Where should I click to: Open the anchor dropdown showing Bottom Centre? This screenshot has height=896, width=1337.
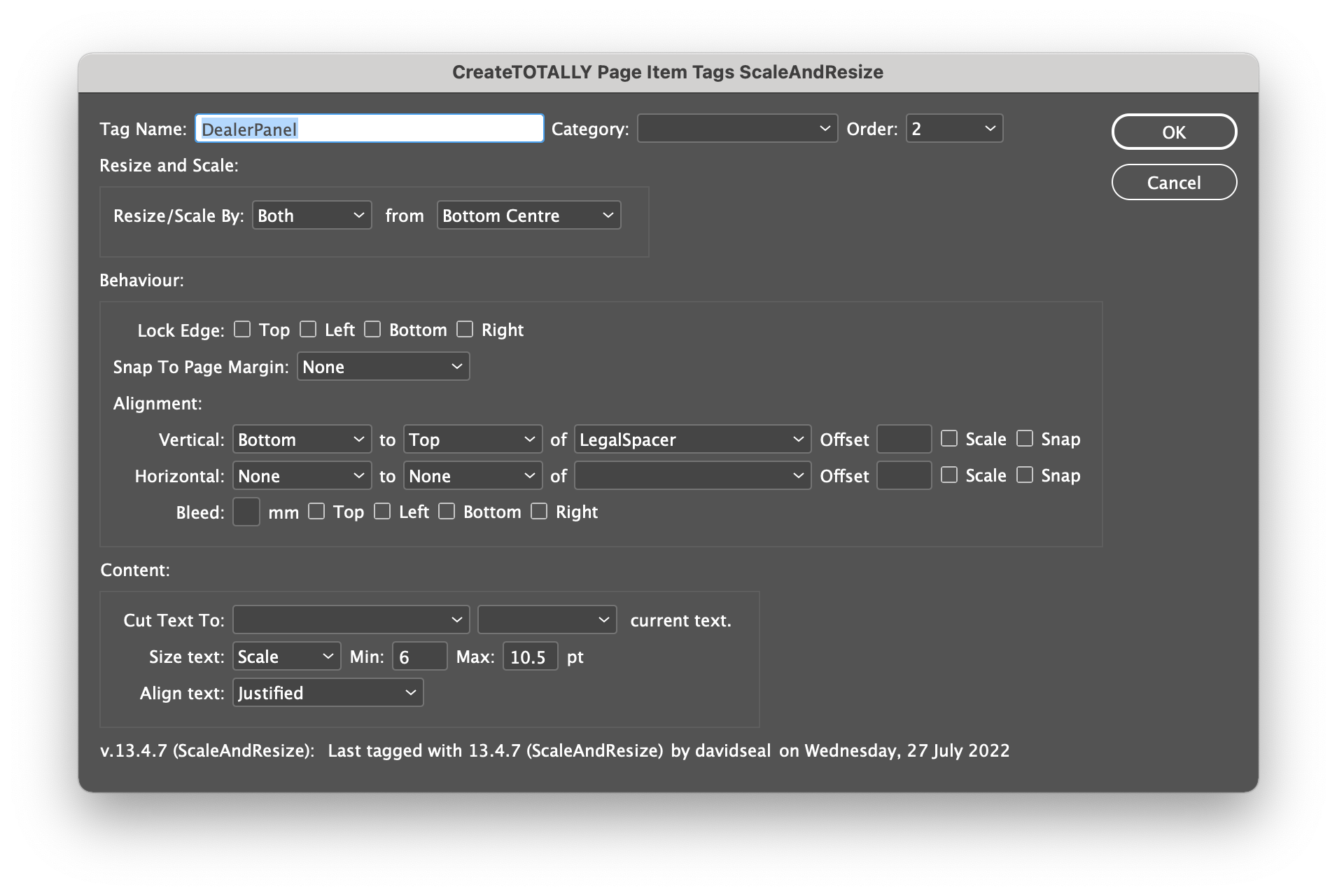click(x=528, y=215)
